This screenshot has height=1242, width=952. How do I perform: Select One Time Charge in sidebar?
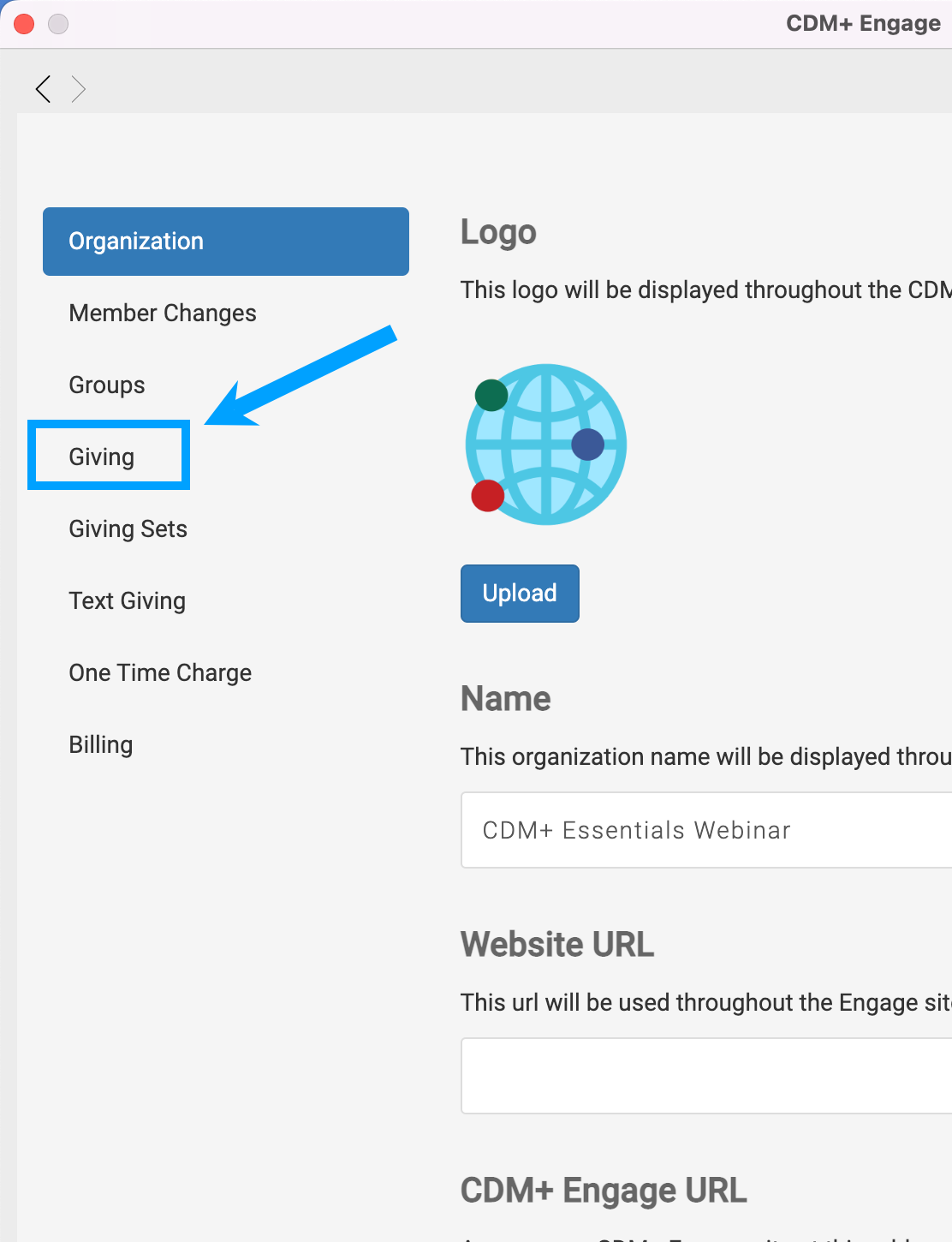(x=160, y=673)
